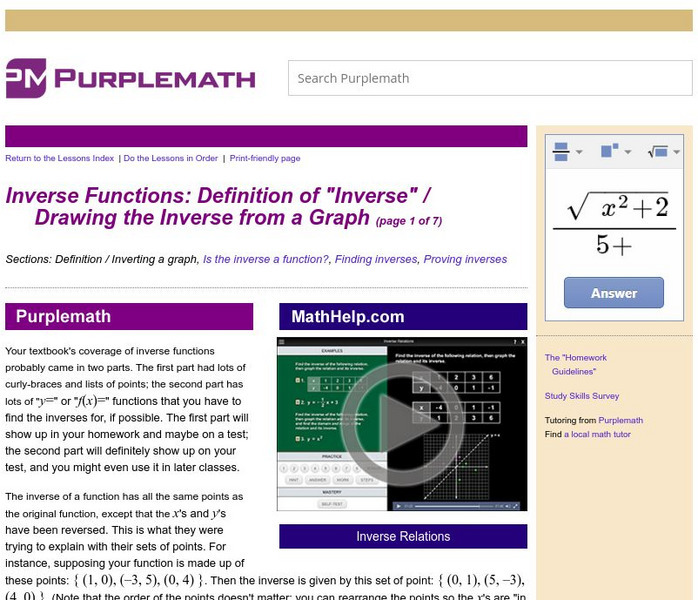Go to Is the inverse a function? section
698x600 pixels.
[266, 259]
